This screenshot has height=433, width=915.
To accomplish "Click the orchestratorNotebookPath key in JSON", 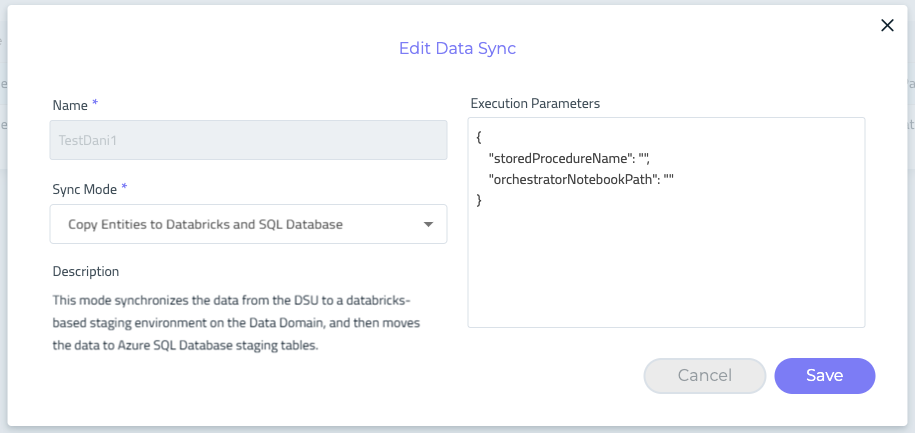I will pyautogui.click(x=572, y=179).
